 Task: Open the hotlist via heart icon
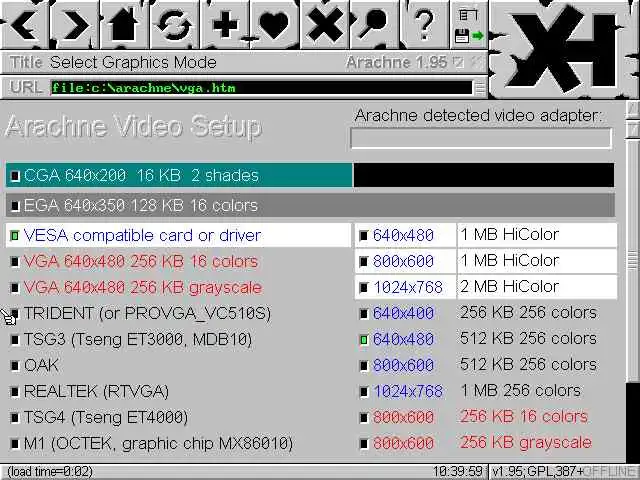(x=275, y=25)
